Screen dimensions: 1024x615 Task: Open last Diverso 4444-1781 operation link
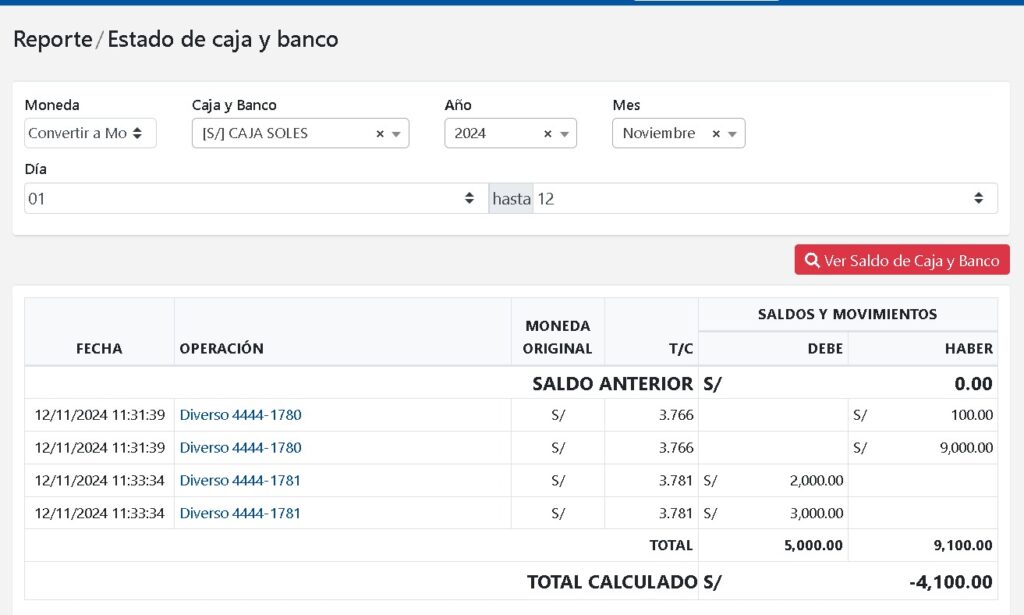pos(240,514)
